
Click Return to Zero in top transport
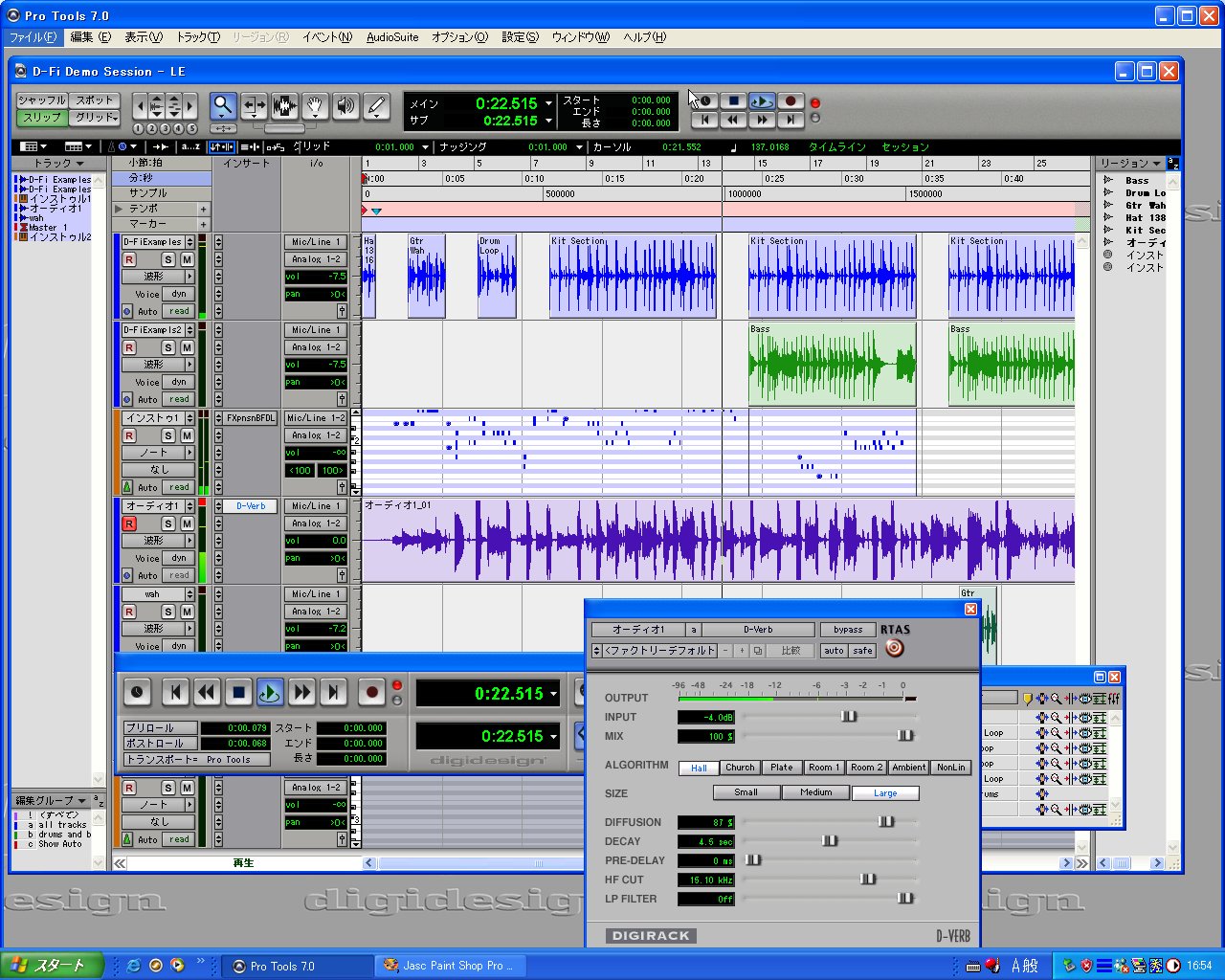(x=705, y=120)
